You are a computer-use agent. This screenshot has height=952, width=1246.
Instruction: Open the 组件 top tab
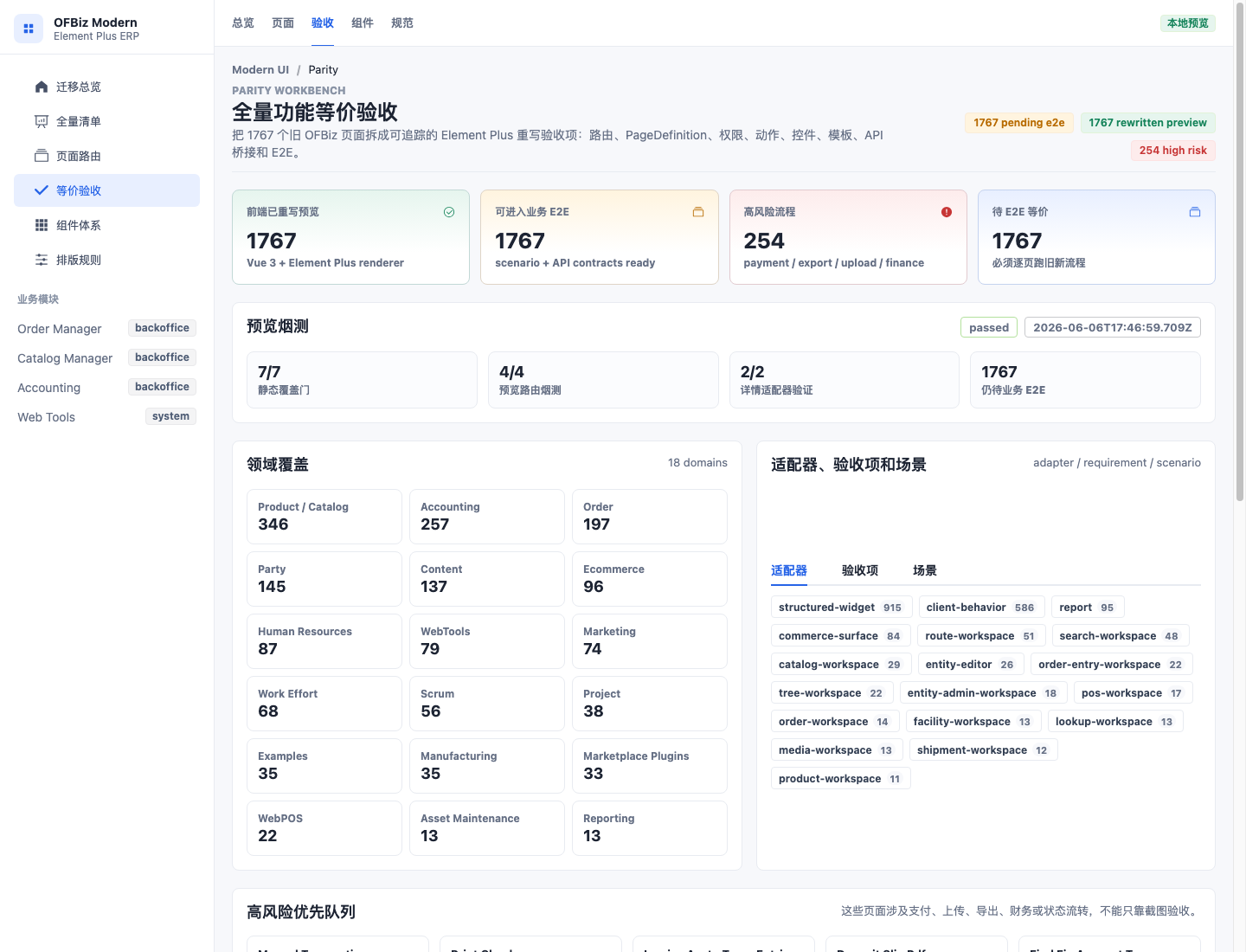(x=363, y=23)
